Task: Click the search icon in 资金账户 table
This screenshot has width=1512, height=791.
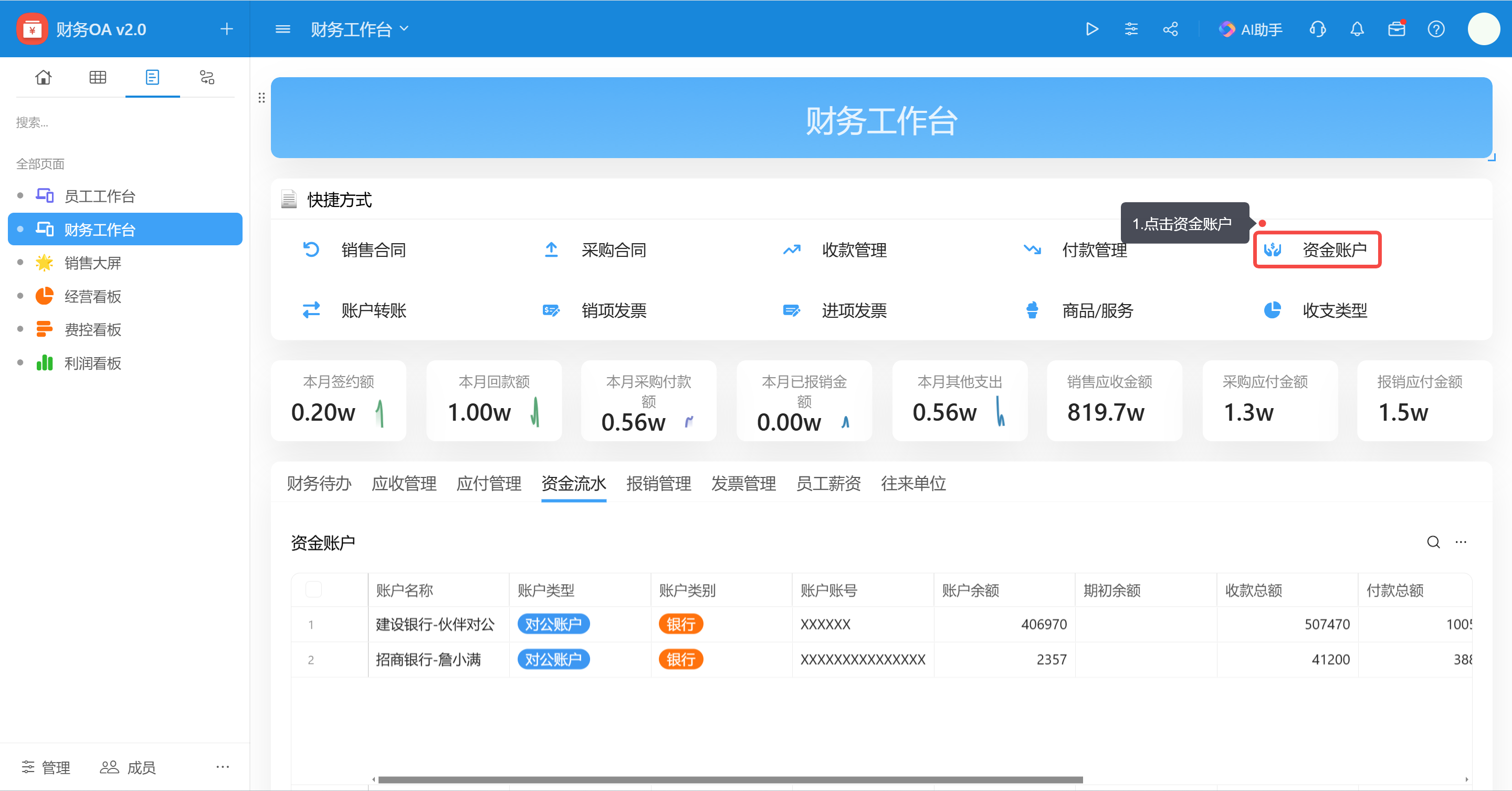Action: click(1433, 542)
